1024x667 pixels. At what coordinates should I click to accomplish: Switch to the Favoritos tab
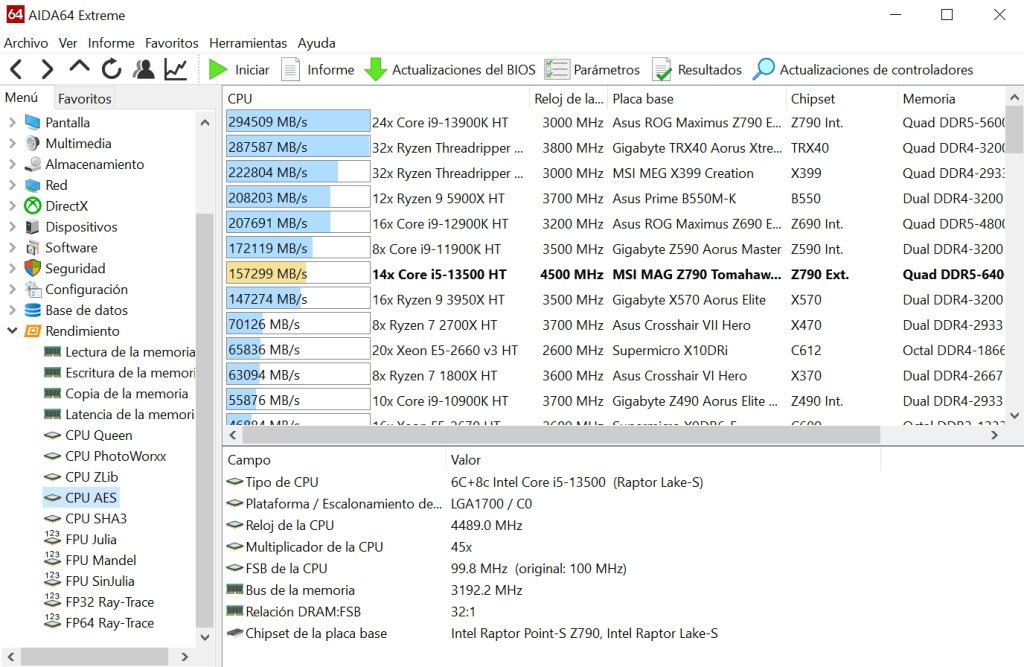coord(85,99)
